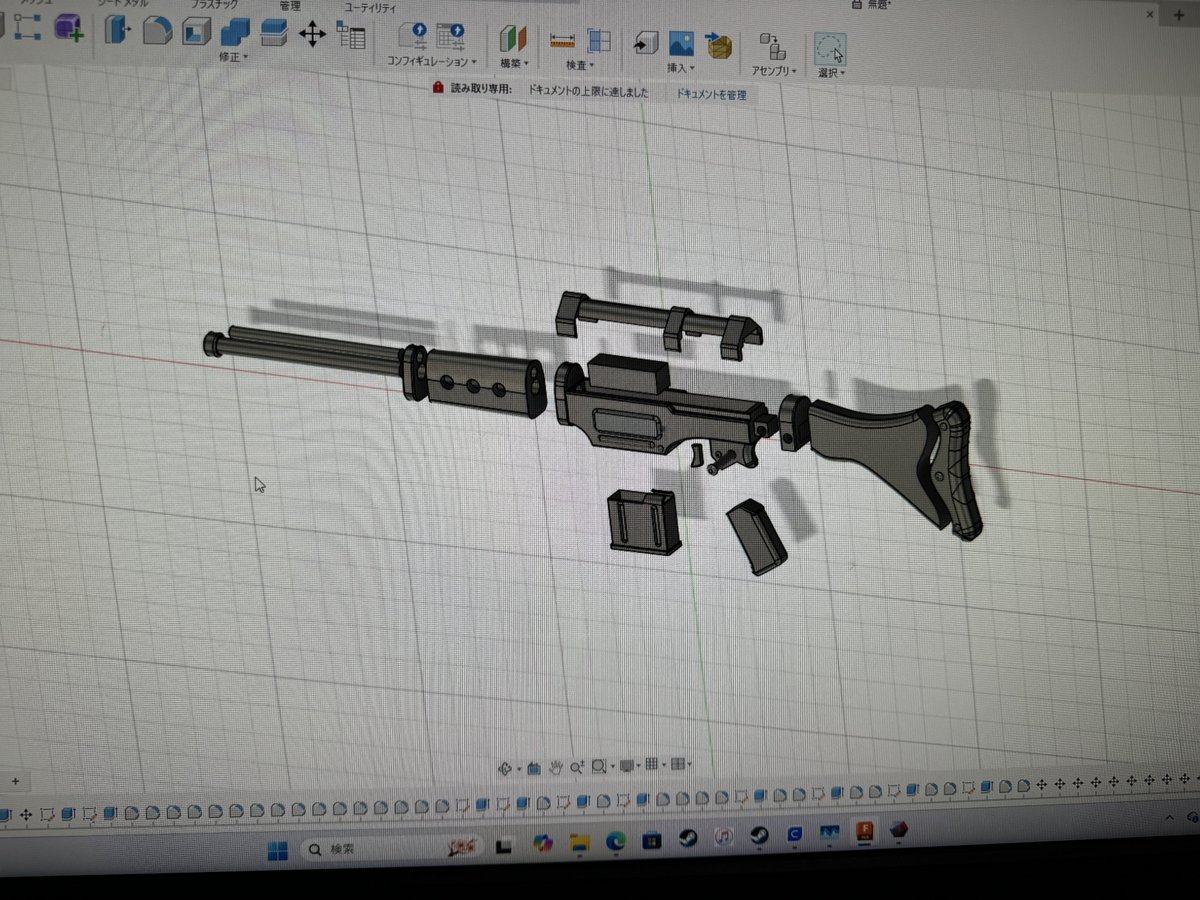Image resolution: width=1200 pixels, height=900 pixels.
Task: Open the コンフィギュレーション dropdown
Action: [432, 62]
